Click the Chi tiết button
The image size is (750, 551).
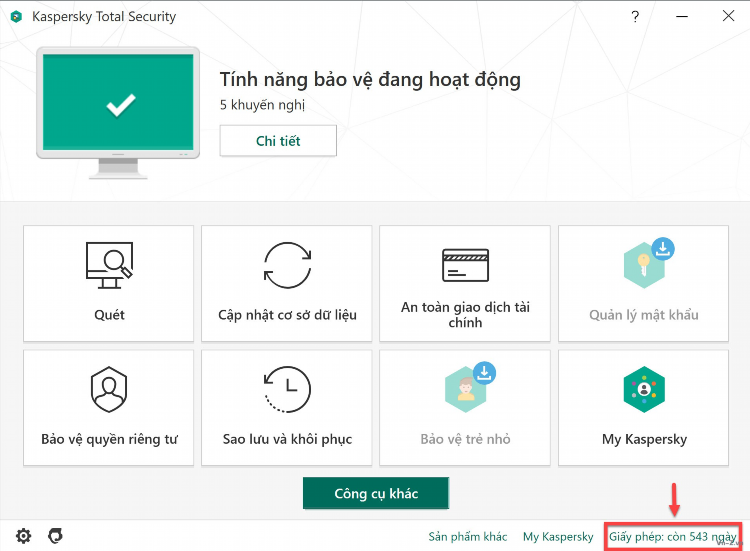click(x=278, y=141)
